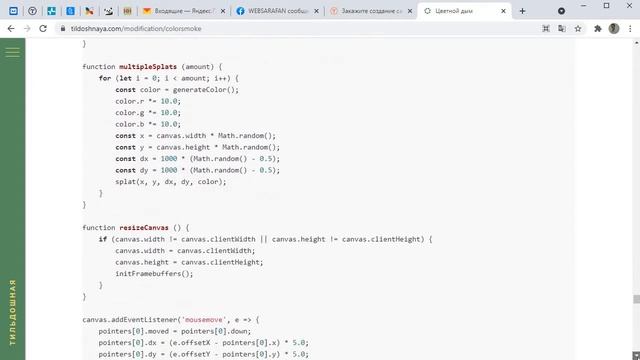Open a new browser tab
640x360 pixels.
click(522, 11)
